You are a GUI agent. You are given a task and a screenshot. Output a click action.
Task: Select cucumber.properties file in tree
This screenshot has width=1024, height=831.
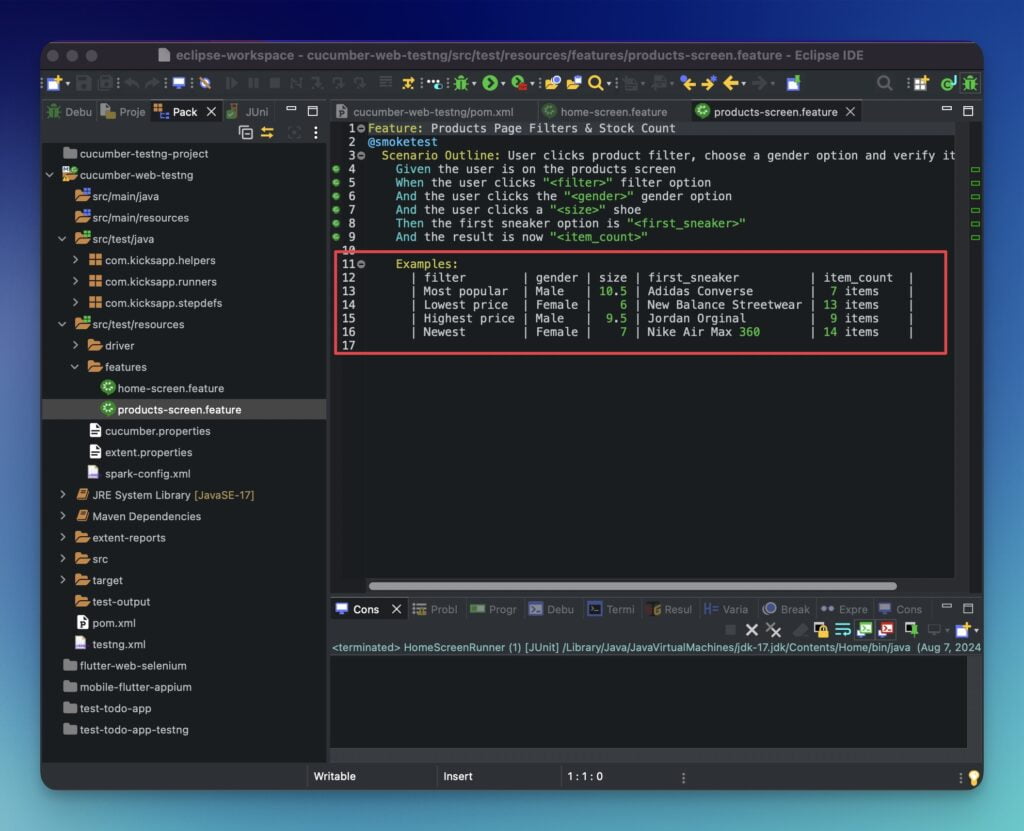tap(157, 431)
